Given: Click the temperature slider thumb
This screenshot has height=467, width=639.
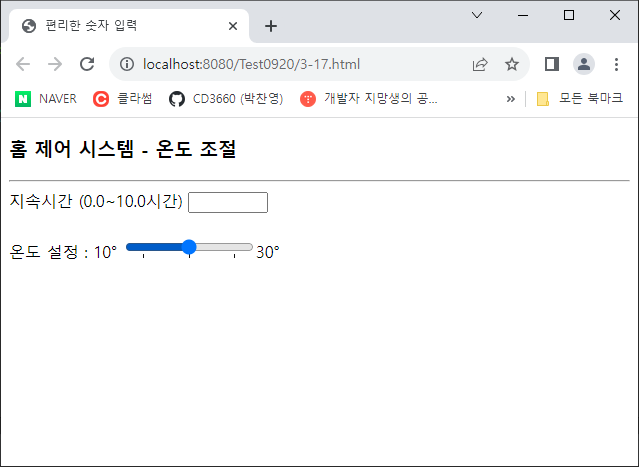Looking at the screenshot, I should pos(189,247).
